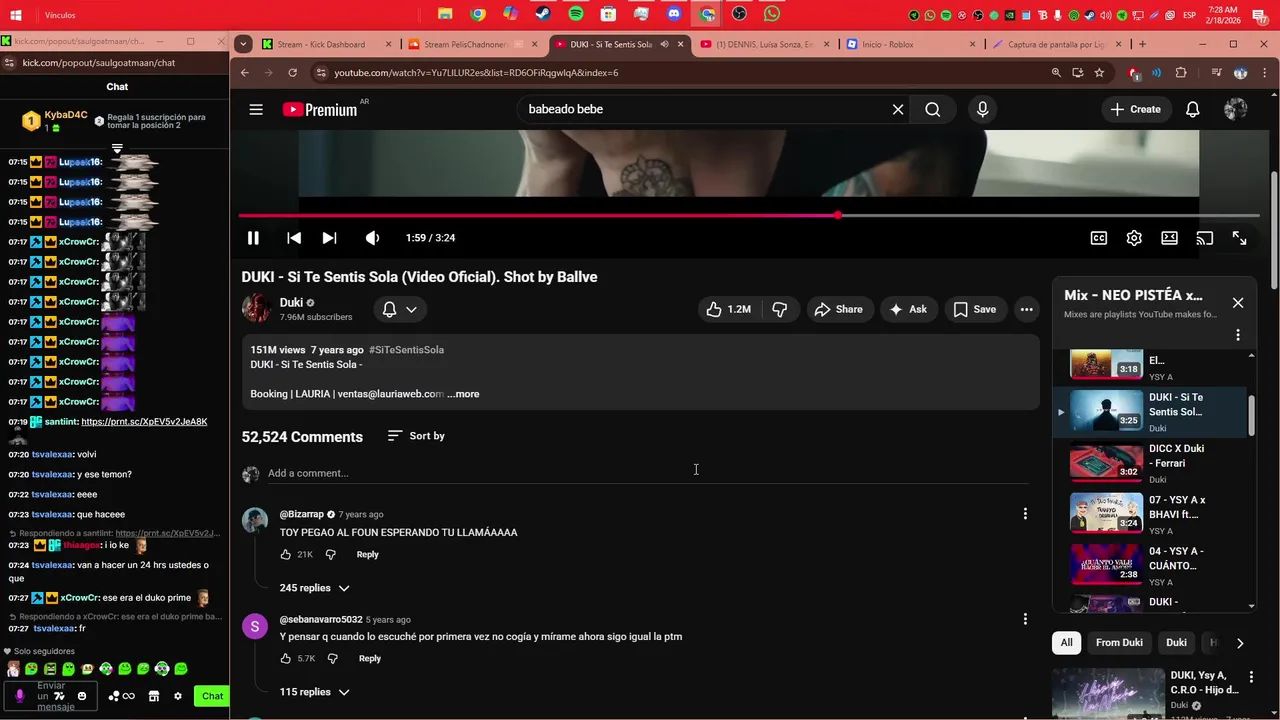Open Discord from the taskbar
The width and height of the screenshot is (1280, 720).
pos(674,14)
